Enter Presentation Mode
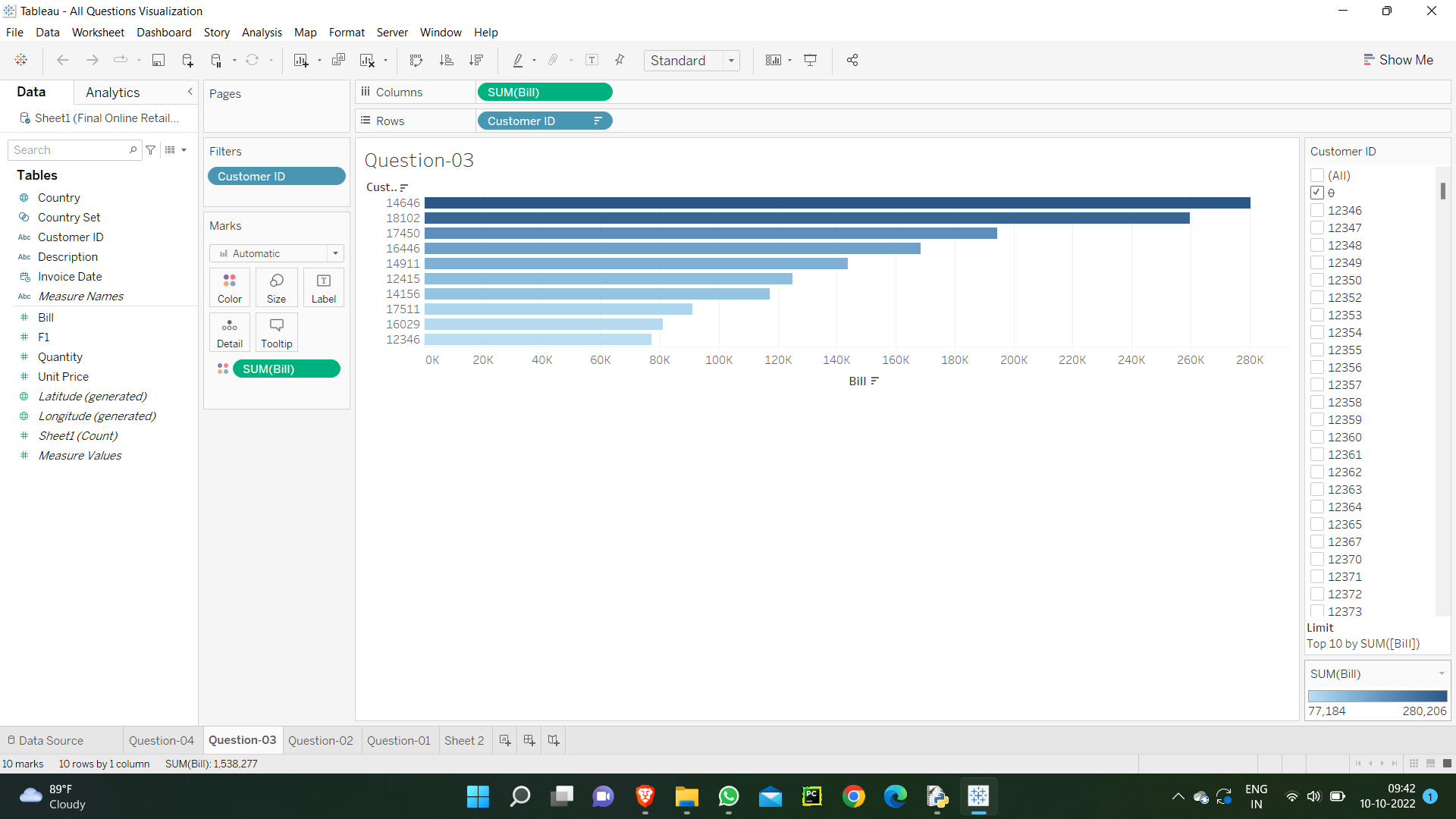 coord(810,60)
